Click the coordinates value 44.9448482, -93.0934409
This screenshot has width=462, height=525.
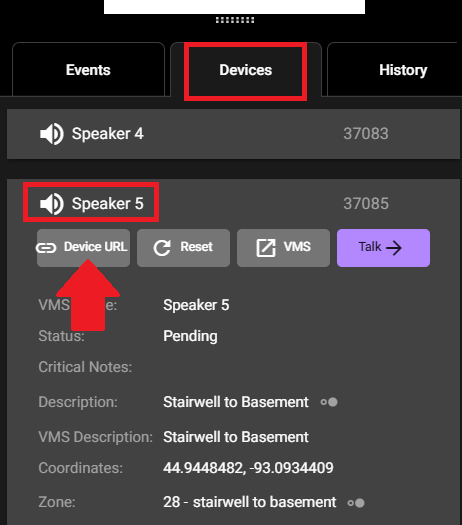pyautogui.click(x=248, y=468)
